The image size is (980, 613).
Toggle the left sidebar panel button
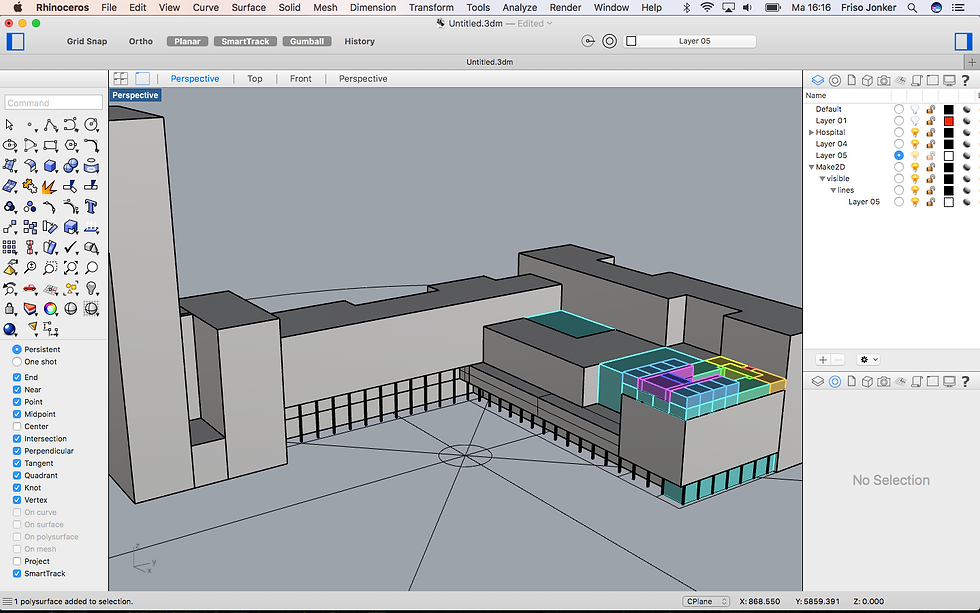click(x=16, y=41)
